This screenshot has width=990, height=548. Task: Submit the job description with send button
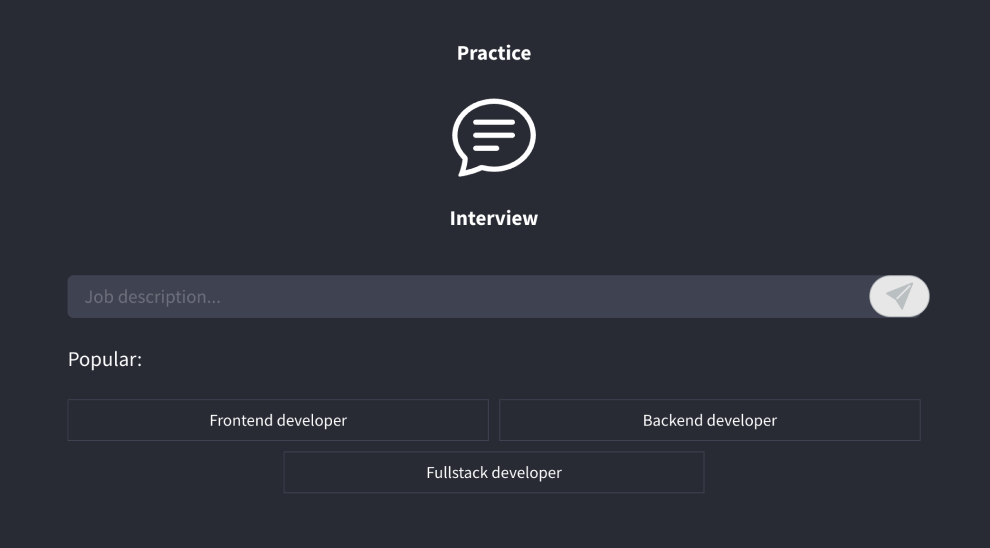tap(900, 296)
